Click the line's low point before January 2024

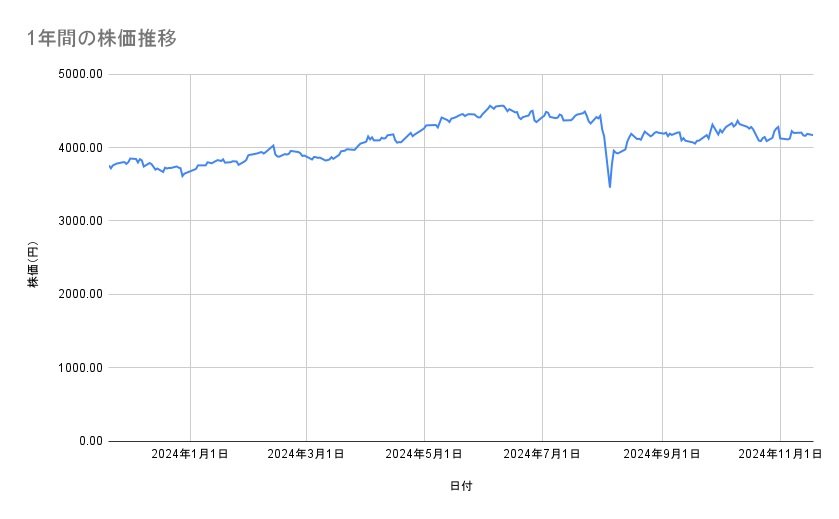pyautogui.click(x=182, y=176)
